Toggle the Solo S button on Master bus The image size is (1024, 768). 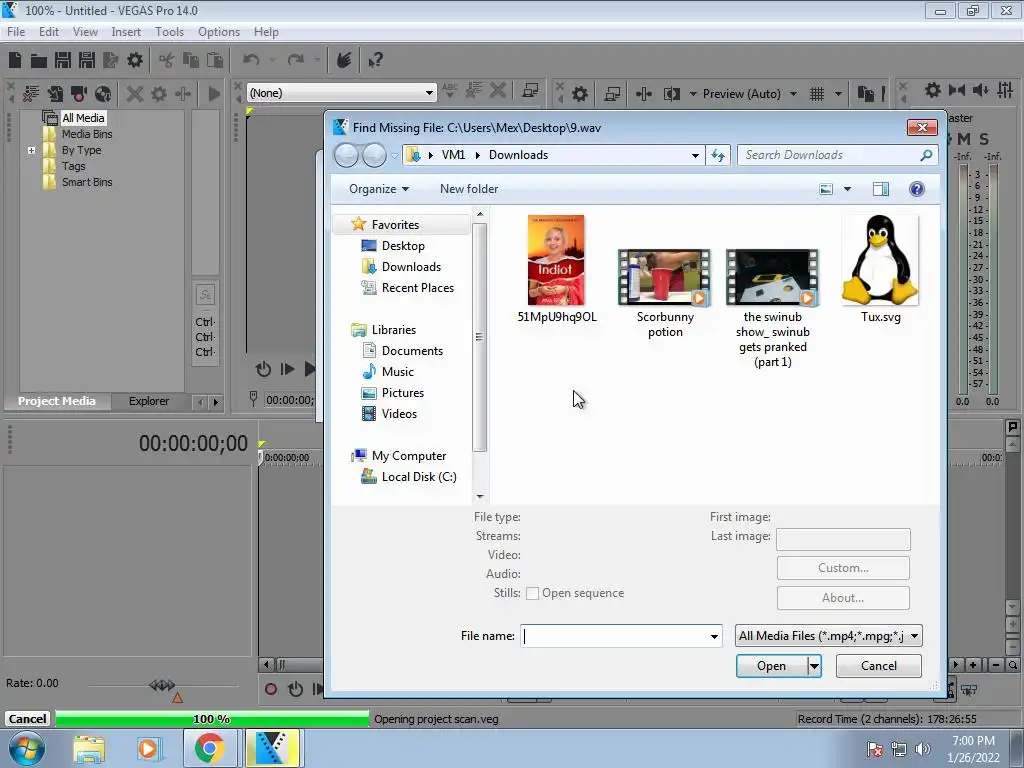pos(984,139)
